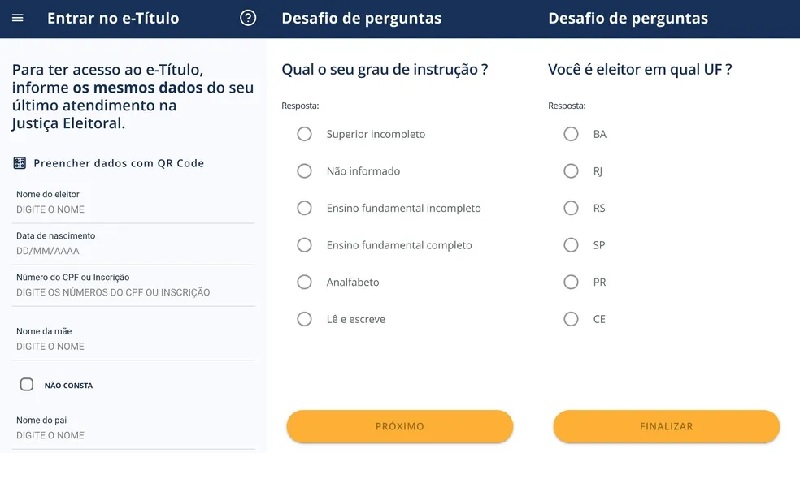Open the hamburger menu icon
The height and width of the screenshot is (500, 800).
[18, 18]
